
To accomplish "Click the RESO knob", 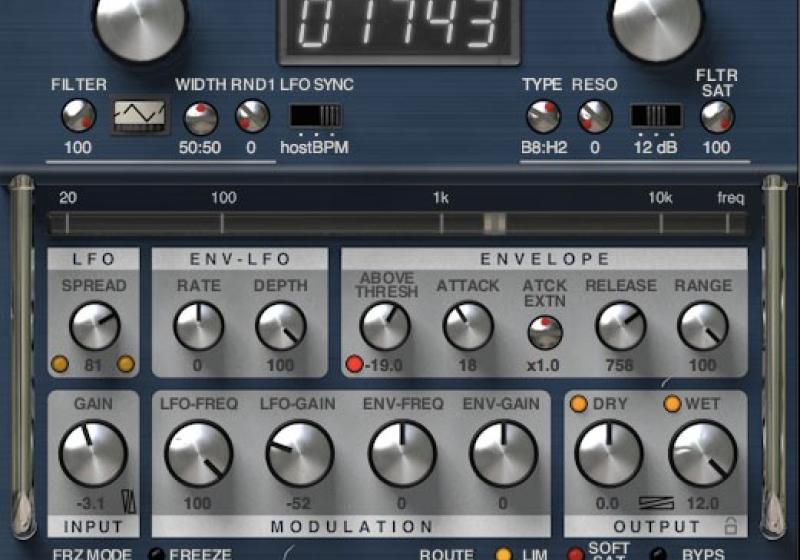I will pos(594,116).
